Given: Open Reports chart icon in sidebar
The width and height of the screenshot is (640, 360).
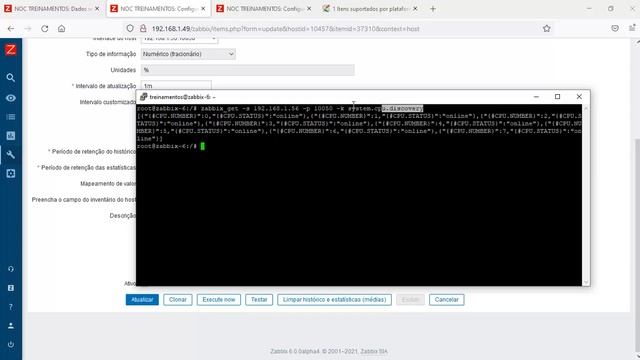Looking at the screenshot, I should (x=11, y=136).
